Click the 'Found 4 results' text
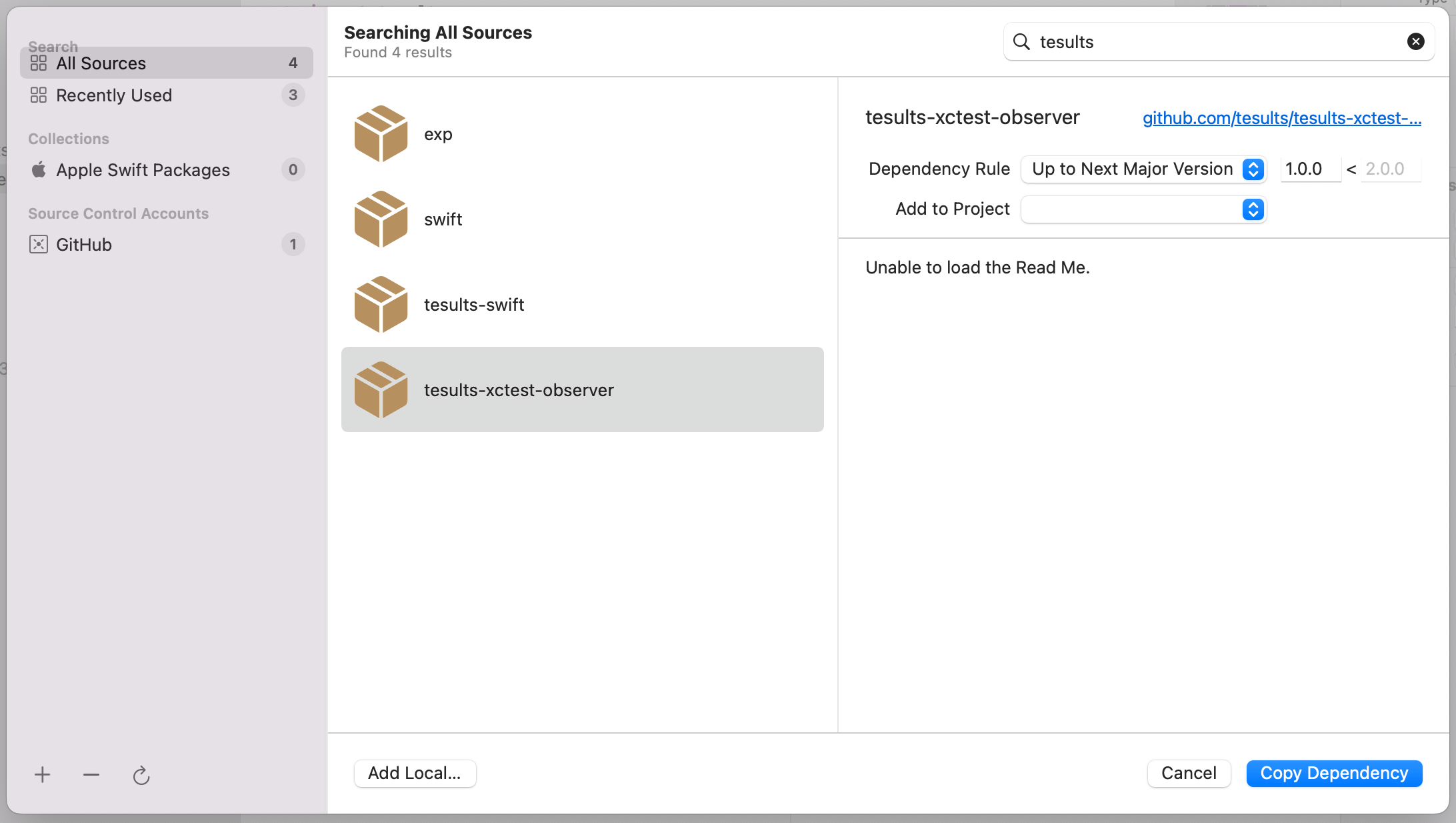This screenshot has width=1456, height=823. 398,52
